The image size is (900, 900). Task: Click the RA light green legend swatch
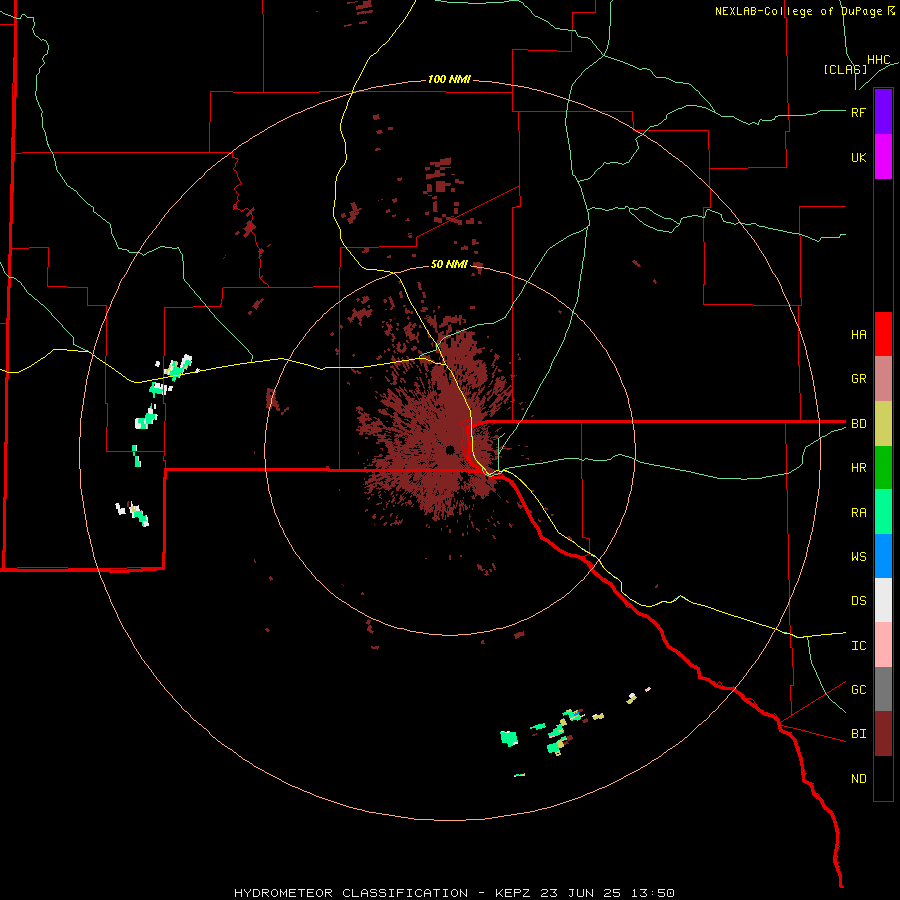coord(883,512)
